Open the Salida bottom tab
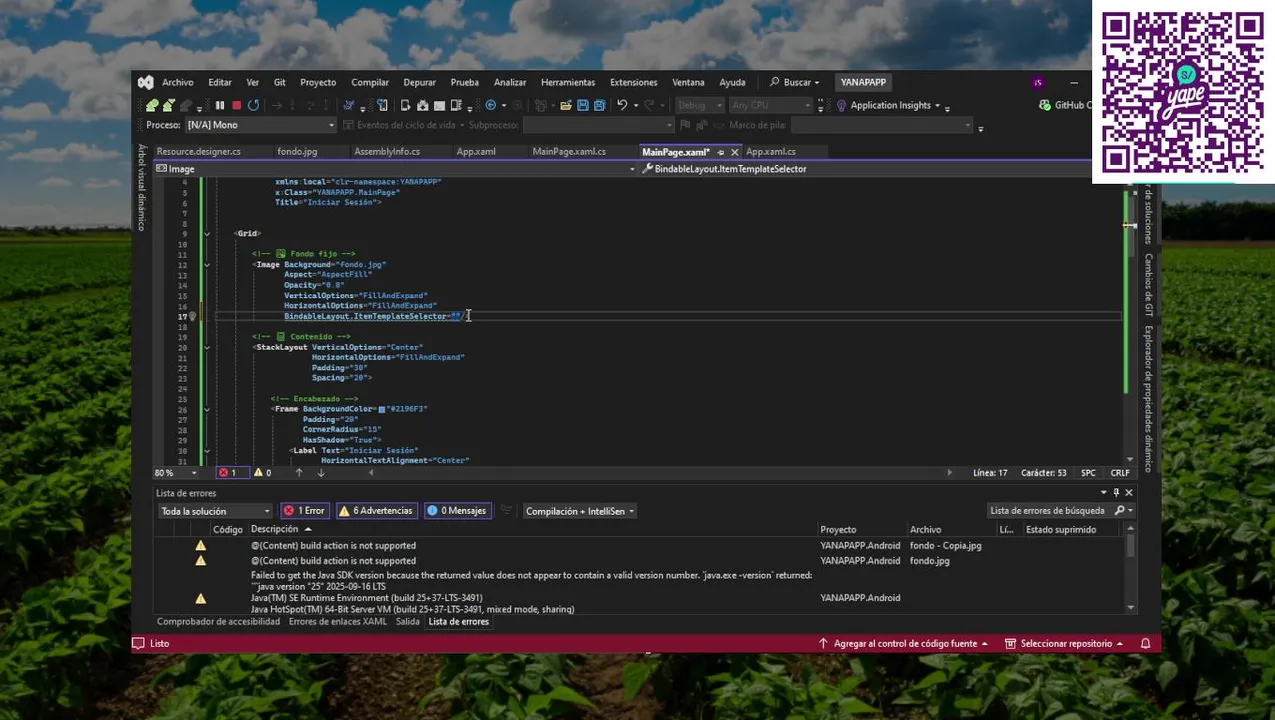This screenshot has height=720, width=1275. (407, 622)
